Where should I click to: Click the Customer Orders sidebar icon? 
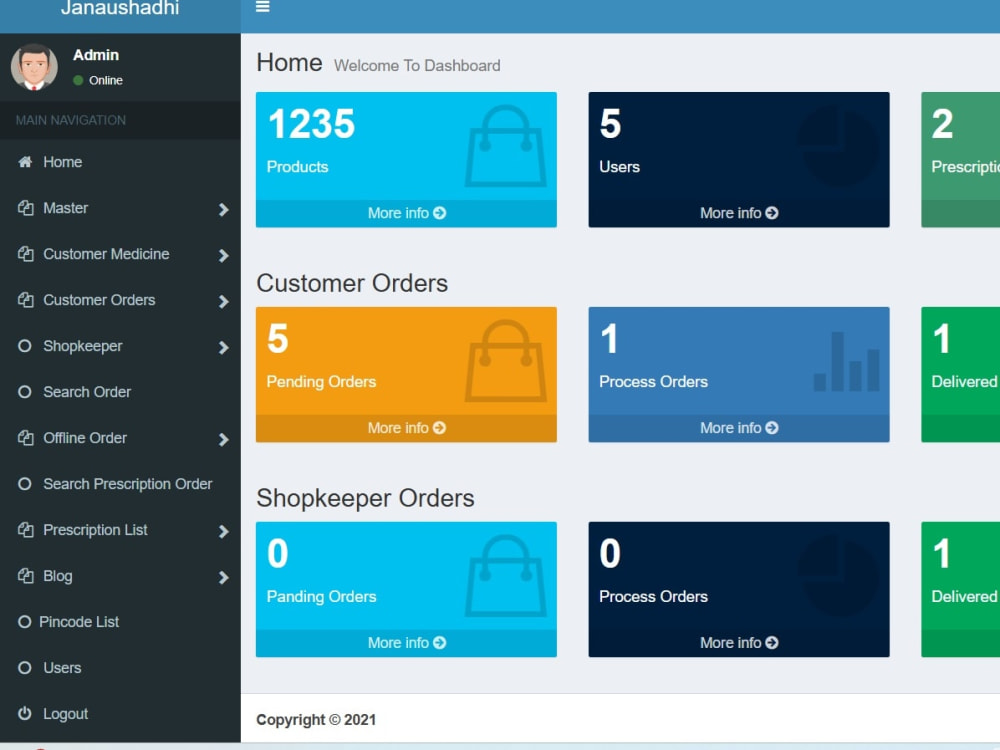(26, 300)
